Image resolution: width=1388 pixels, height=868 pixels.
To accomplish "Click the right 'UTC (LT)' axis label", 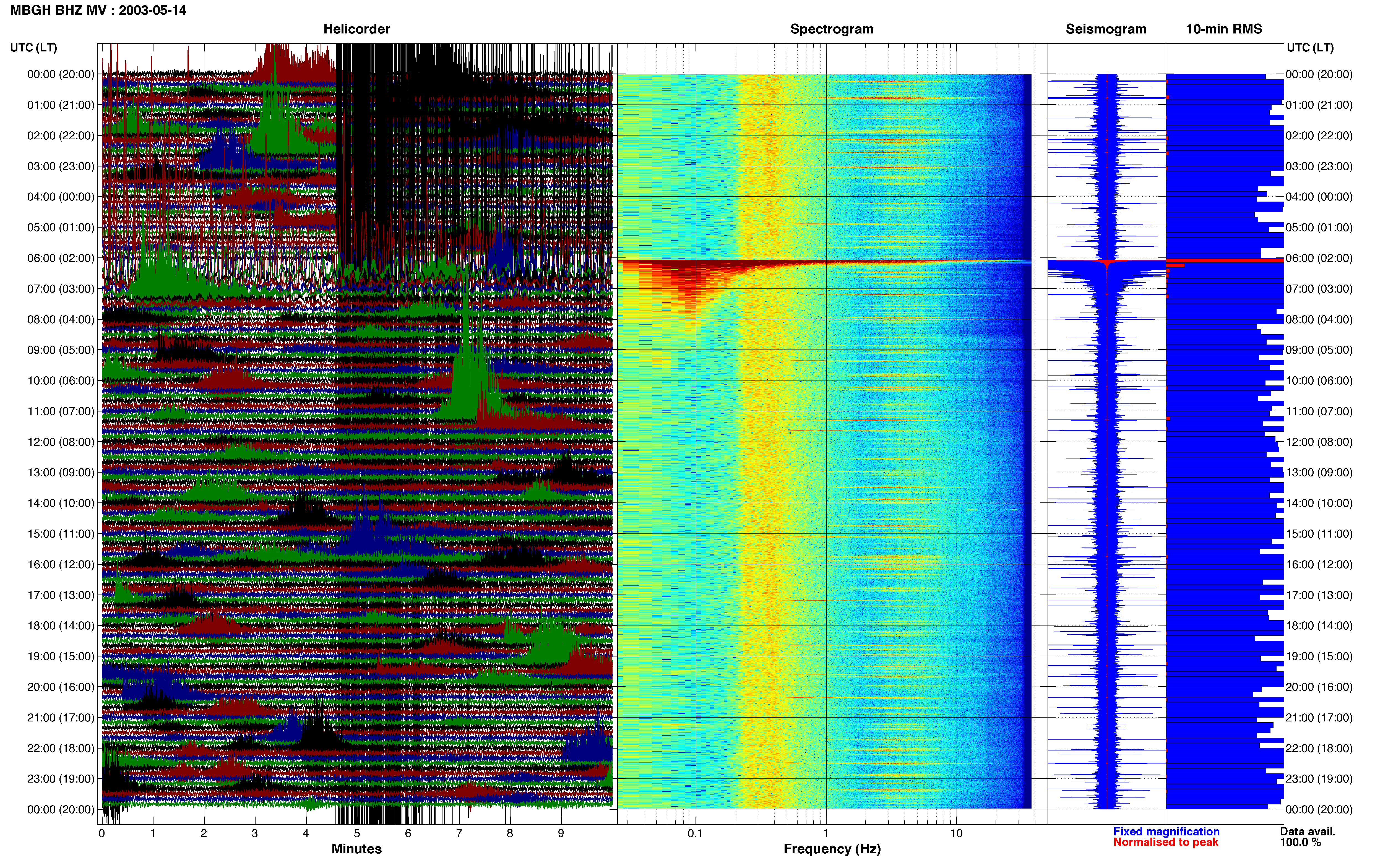I will tap(1310, 48).
